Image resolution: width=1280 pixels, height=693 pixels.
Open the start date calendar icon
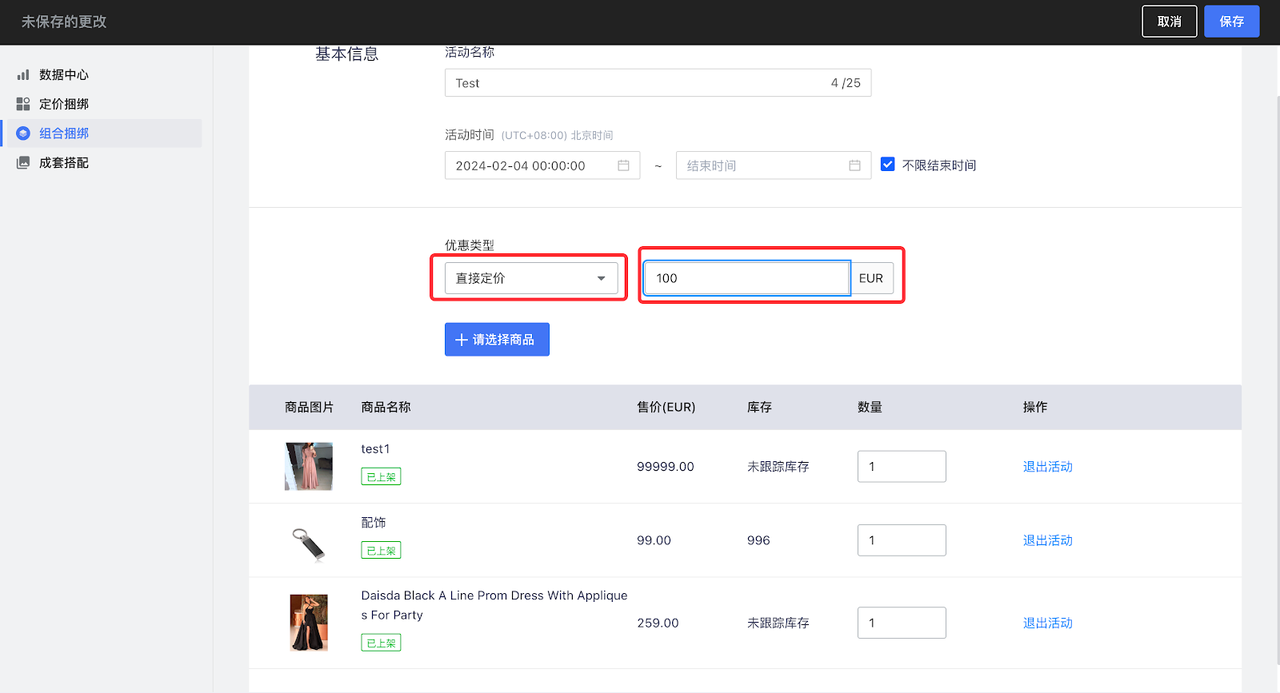[x=625, y=165]
